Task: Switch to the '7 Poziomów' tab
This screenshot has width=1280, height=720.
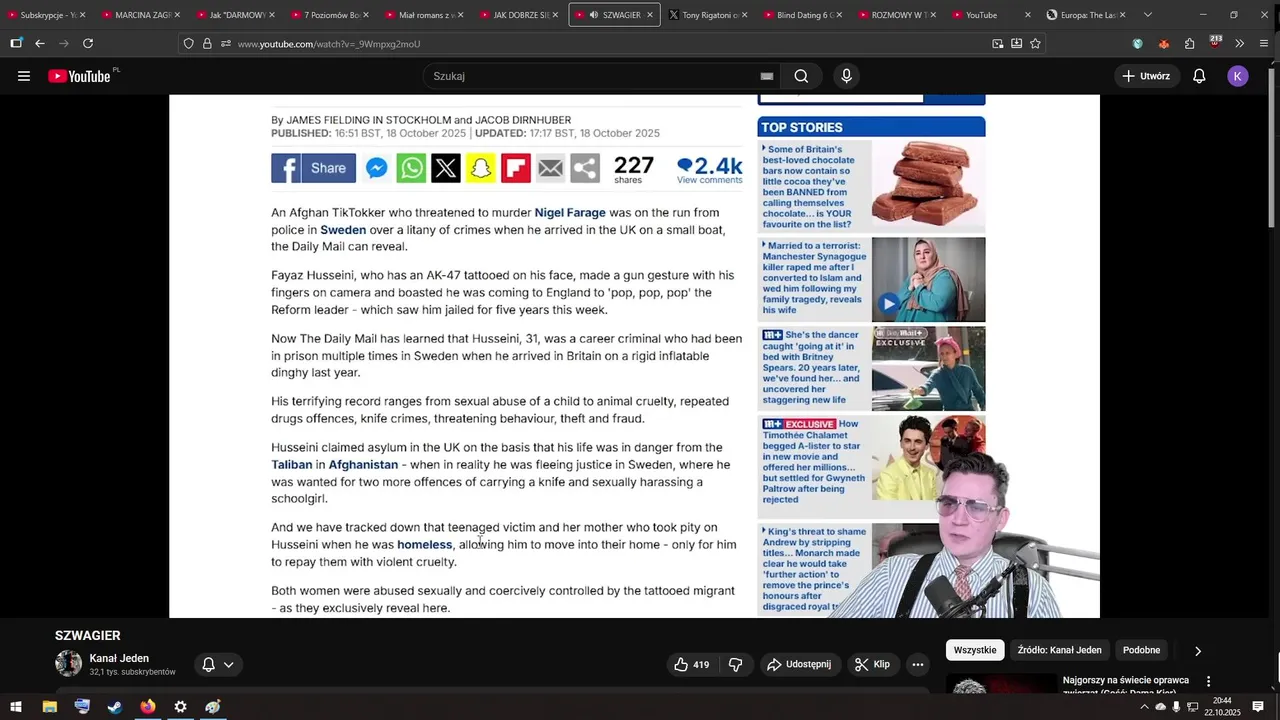Action: (329, 15)
